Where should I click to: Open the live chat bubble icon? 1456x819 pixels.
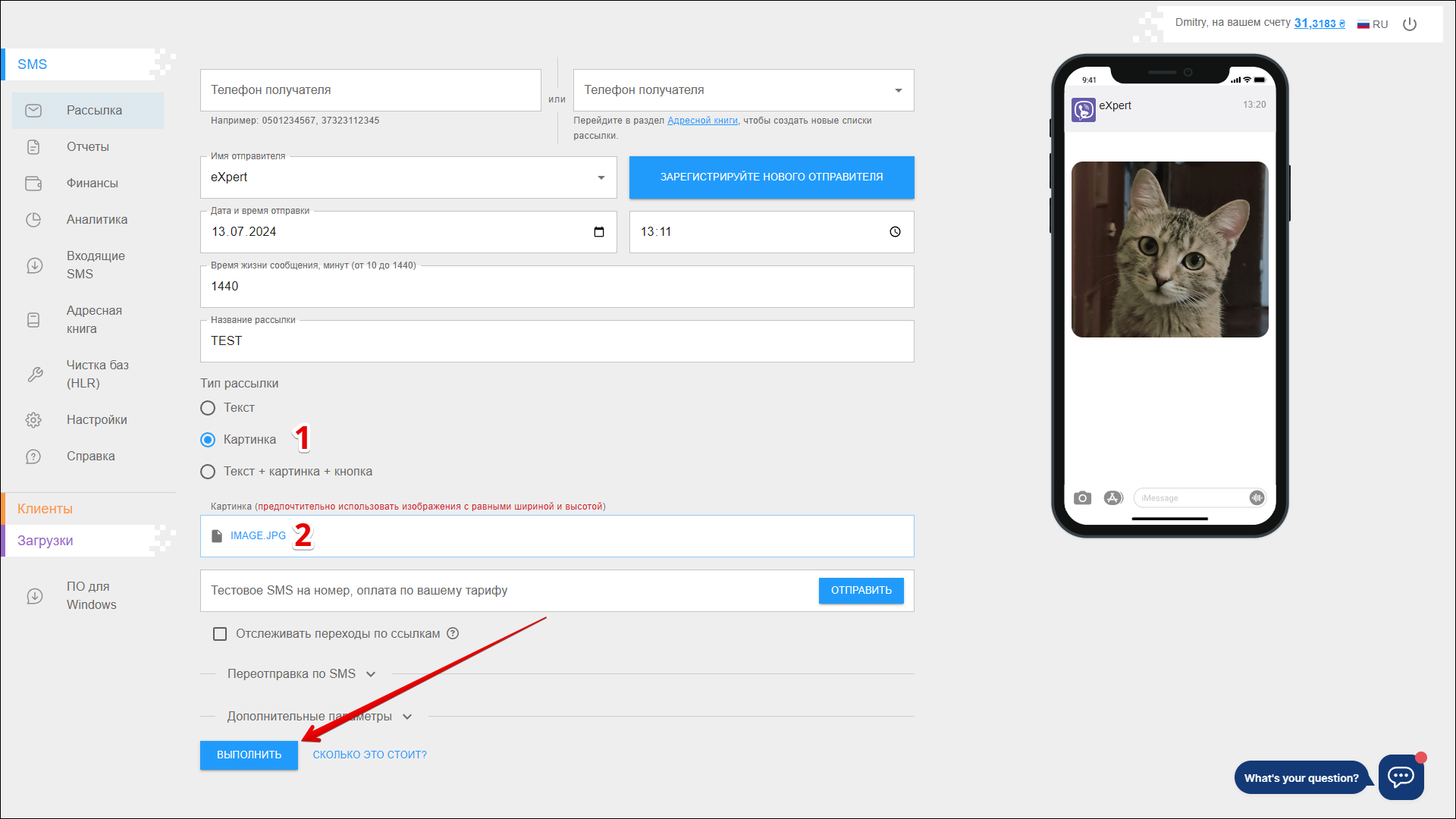[x=1400, y=777]
